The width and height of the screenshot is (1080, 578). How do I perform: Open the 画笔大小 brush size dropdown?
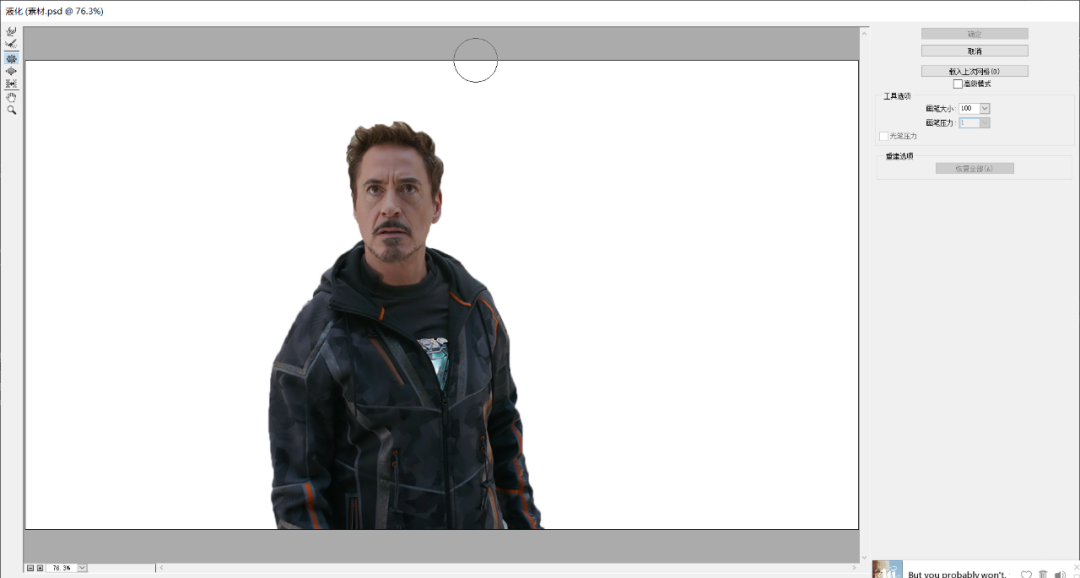[x=985, y=108]
